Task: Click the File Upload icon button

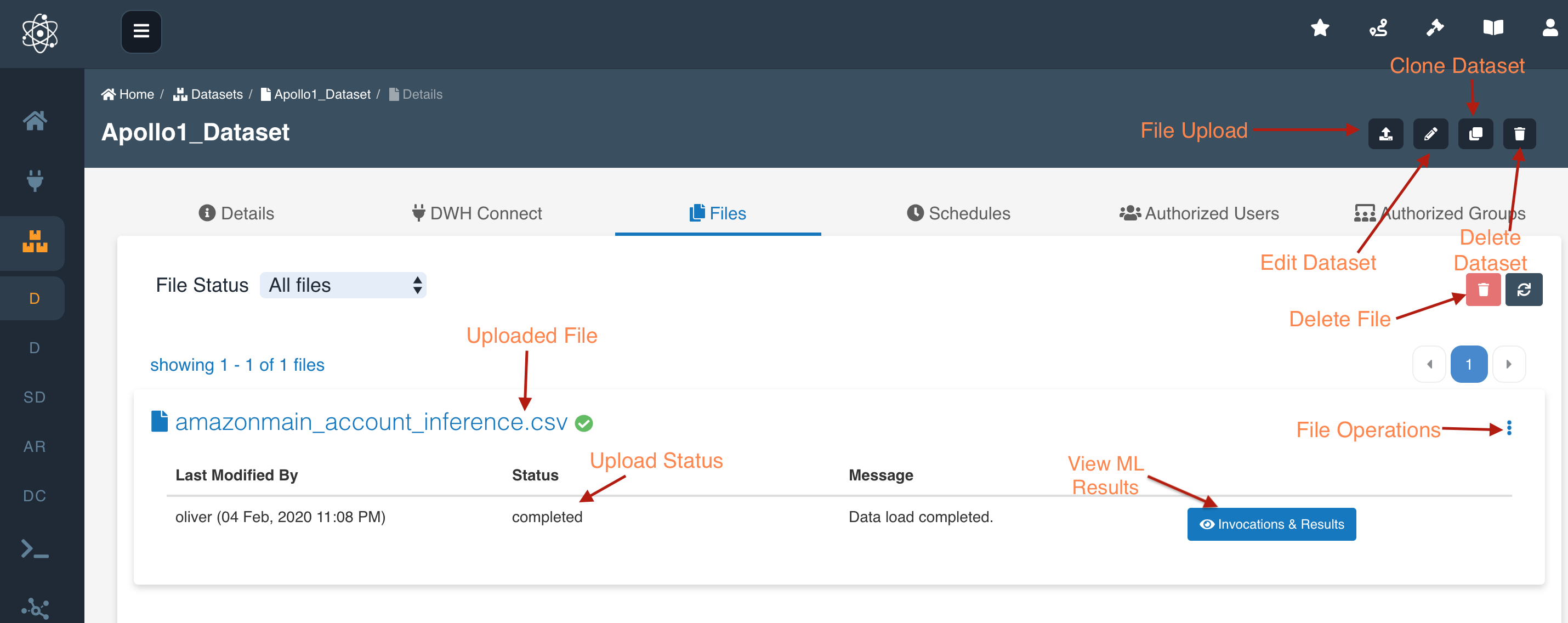Action: [x=1385, y=134]
